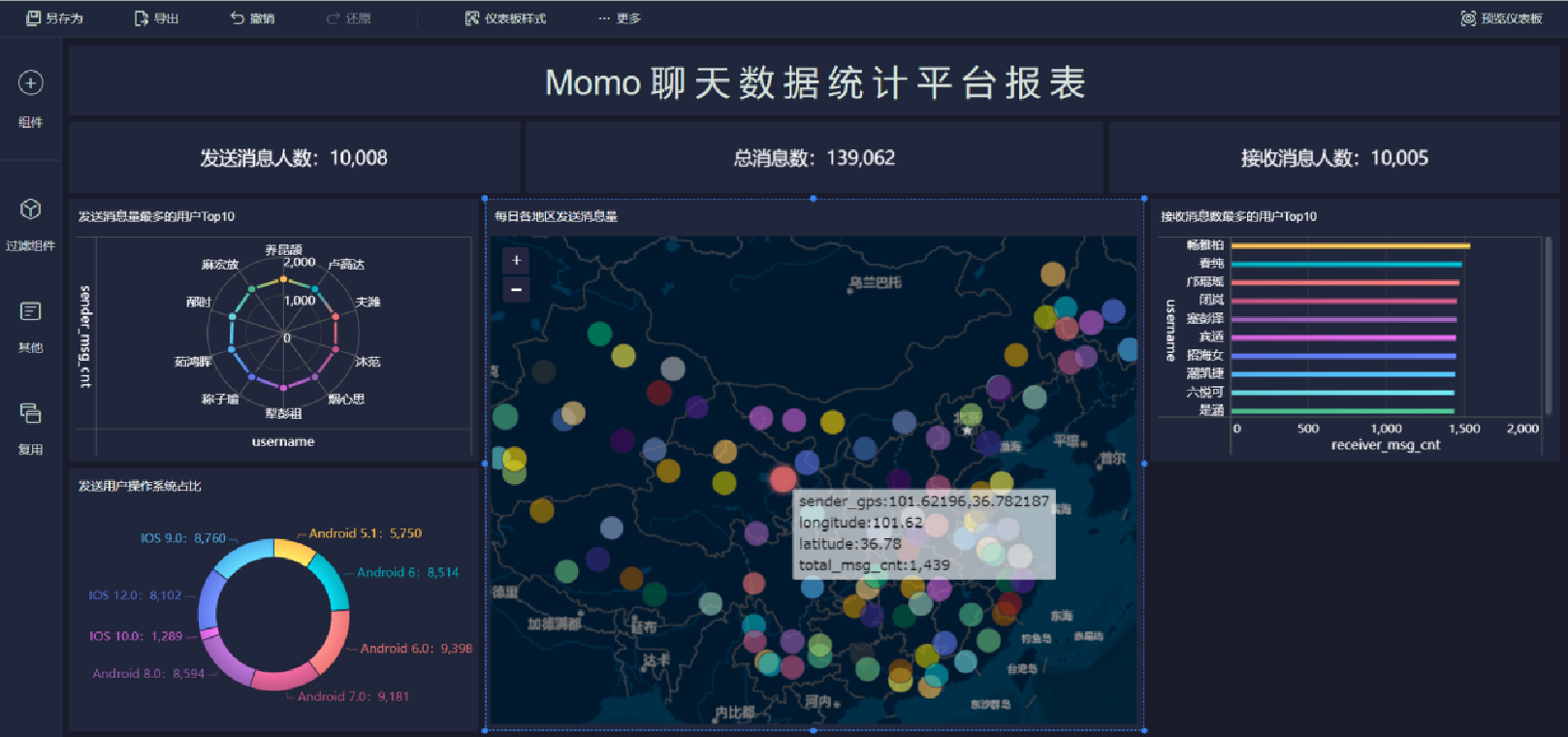Viewport: 1568px width, 737px height.
Task: Click the 发送消息量最多的用户Top10 panel title
Action: [x=156, y=216]
